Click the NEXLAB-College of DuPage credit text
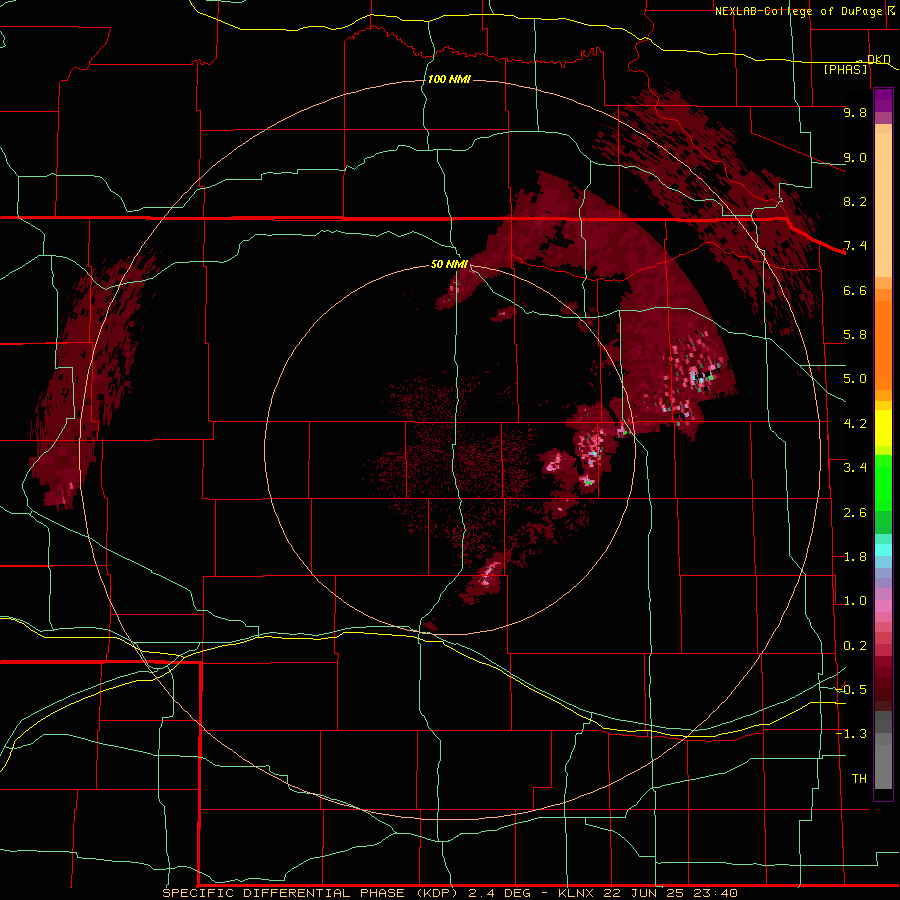This screenshot has height=900, width=900. [x=798, y=11]
